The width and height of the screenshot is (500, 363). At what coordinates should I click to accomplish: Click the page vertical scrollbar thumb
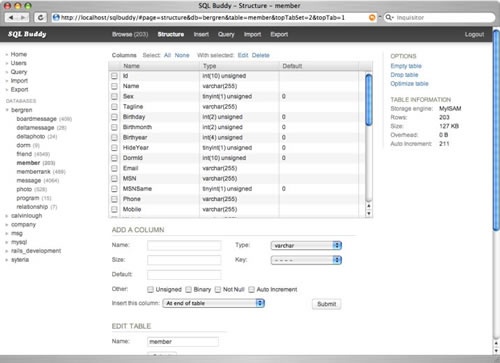click(496, 130)
